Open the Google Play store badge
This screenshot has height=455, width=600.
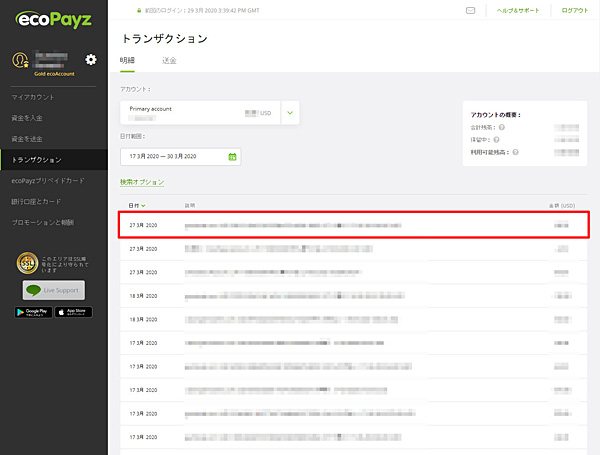click(x=33, y=312)
